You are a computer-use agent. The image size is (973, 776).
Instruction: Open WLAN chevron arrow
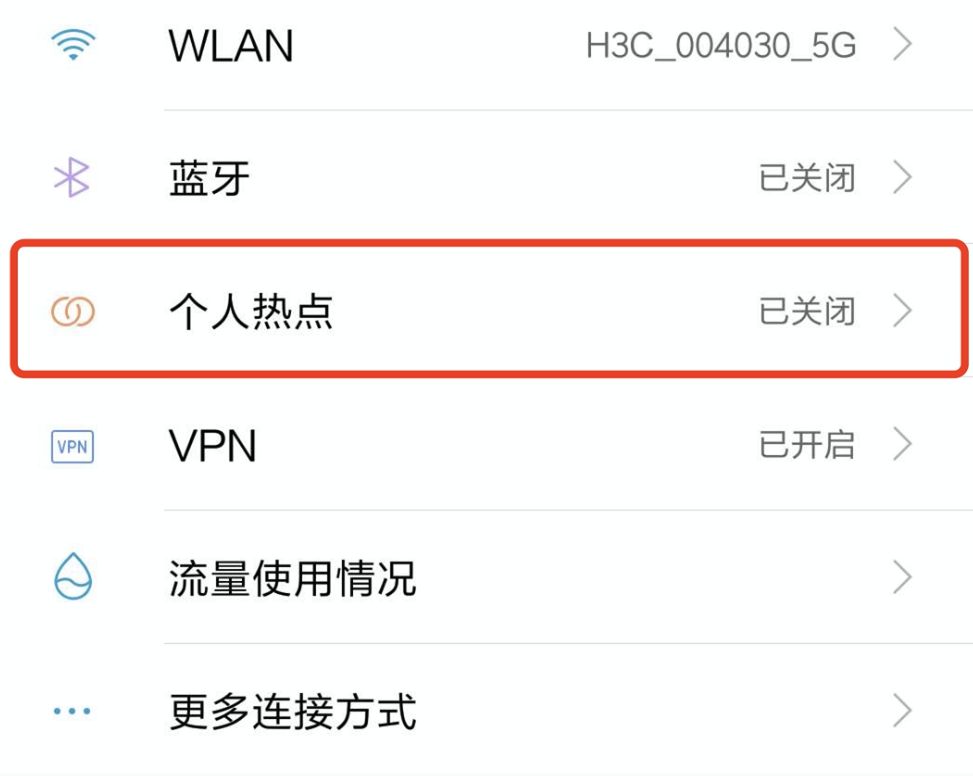[x=902, y=45]
